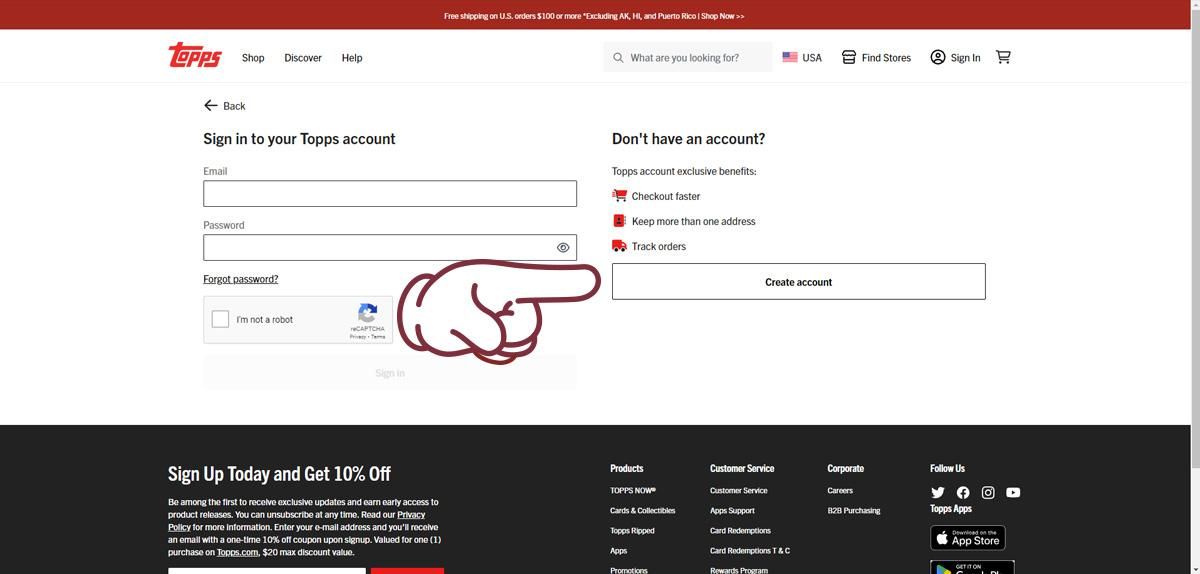Toggle password visibility eye icon
This screenshot has width=1200, height=574.
(563, 247)
